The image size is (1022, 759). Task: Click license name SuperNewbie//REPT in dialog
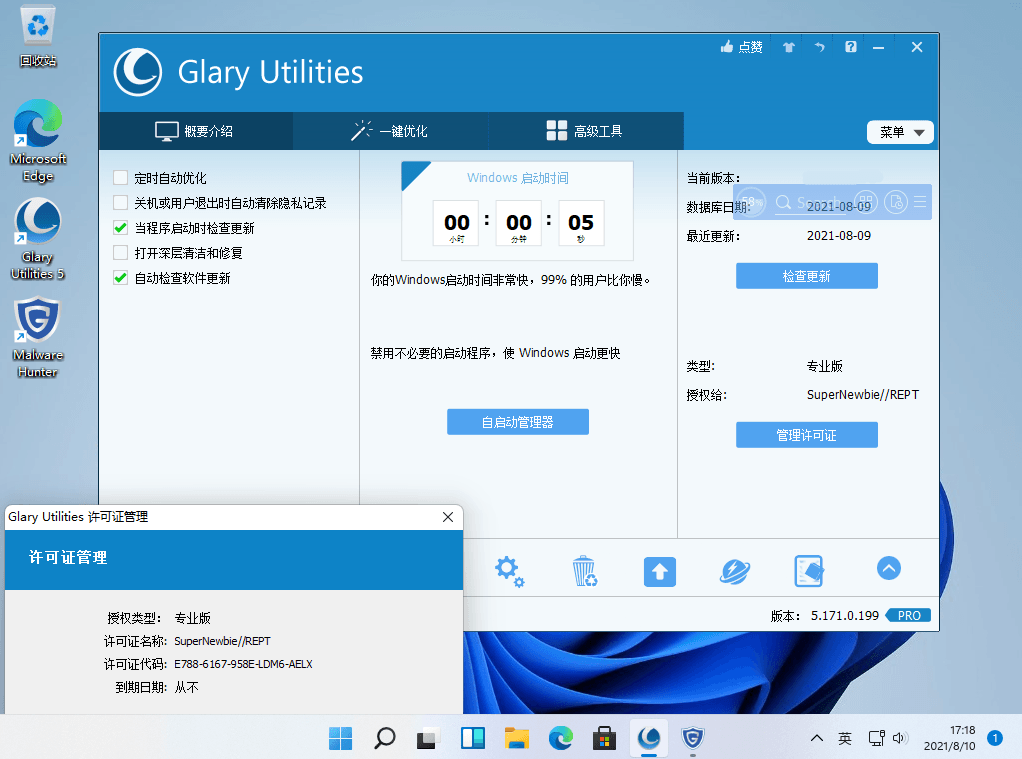[x=222, y=641]
